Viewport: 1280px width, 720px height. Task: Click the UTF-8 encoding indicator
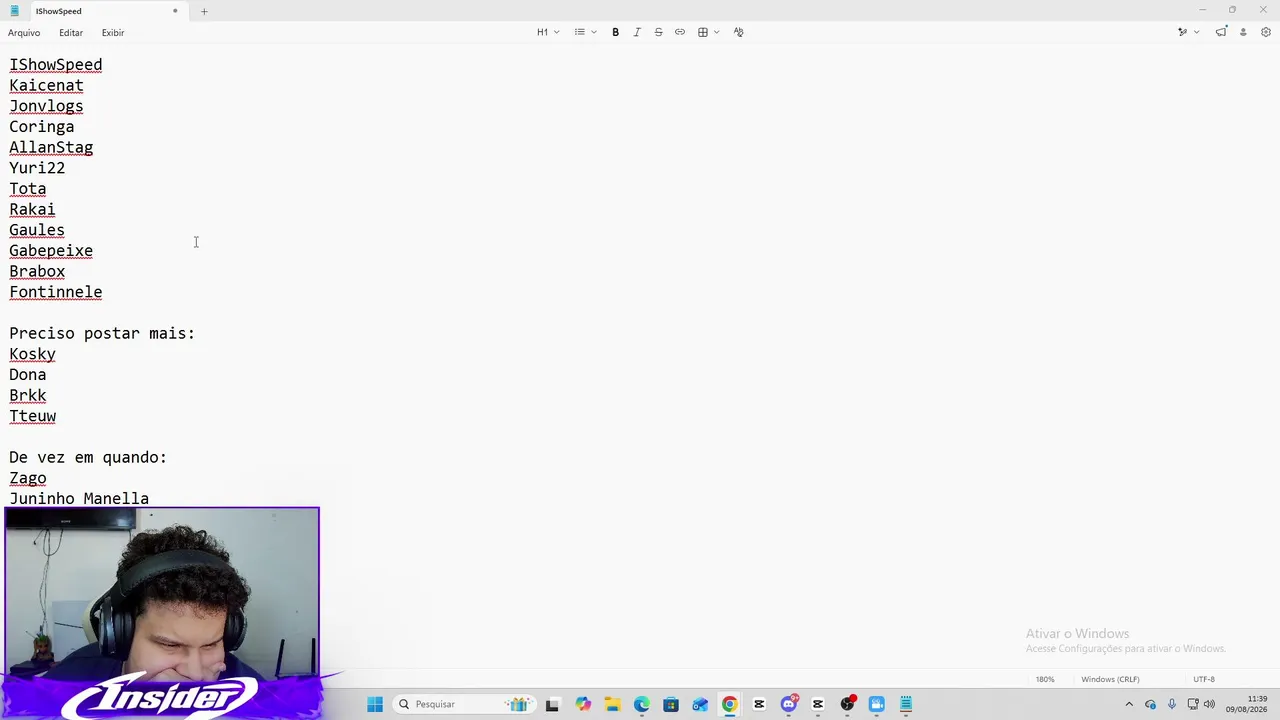(1204, 680)
